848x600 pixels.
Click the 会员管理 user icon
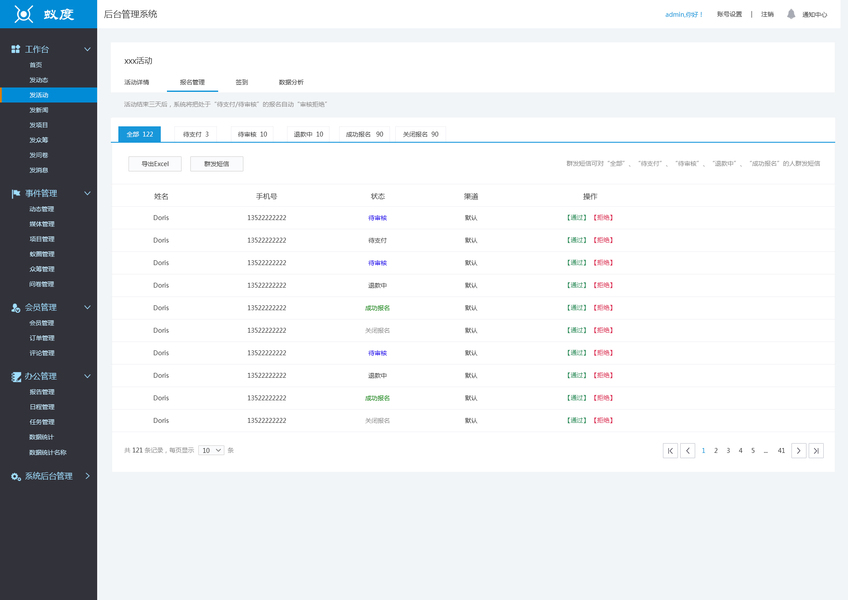(16, 308)
